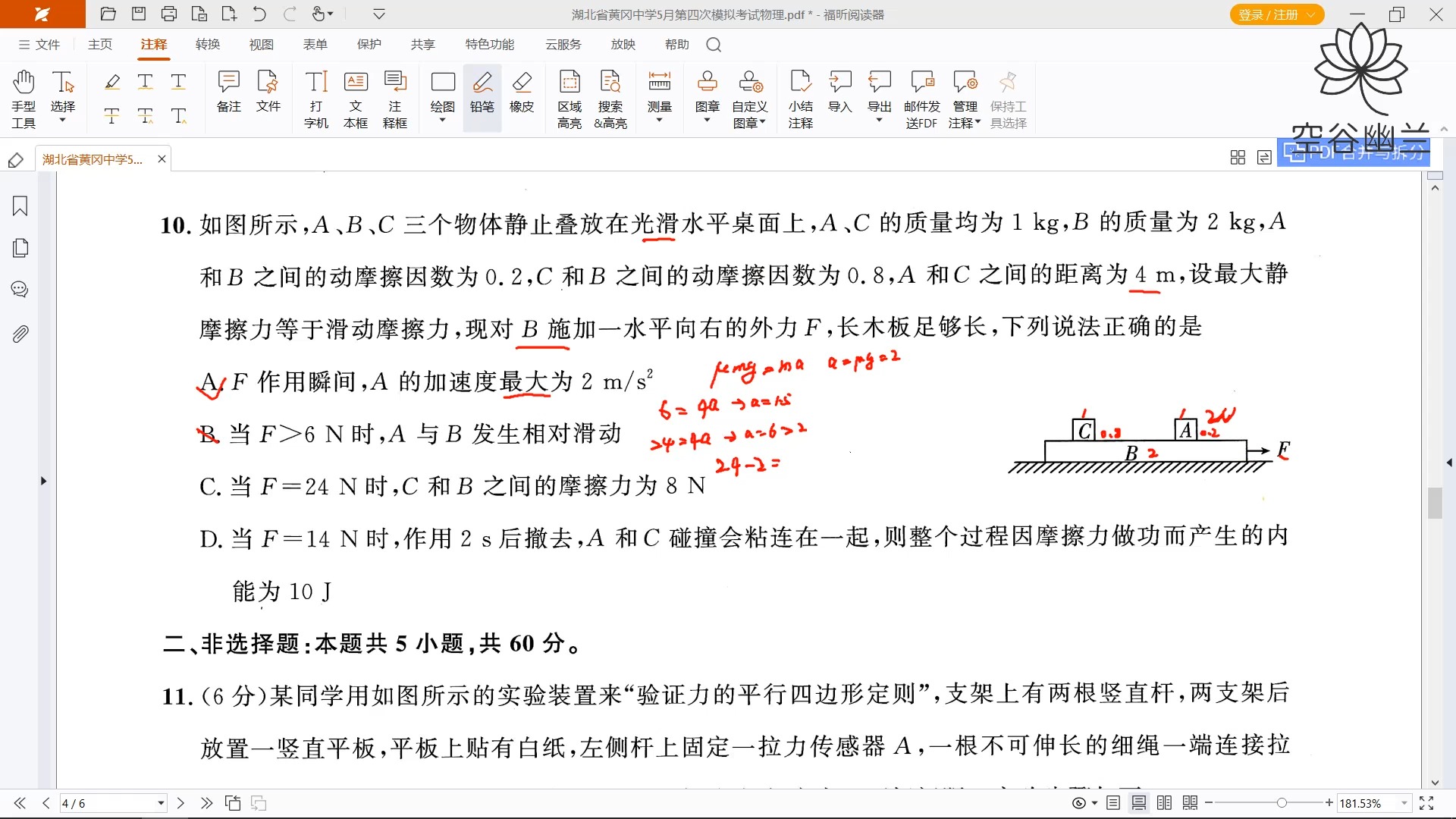Open the thumbnail grid view icon
Viewport: 1456px width, 819px height.
tap(1238, 157)
